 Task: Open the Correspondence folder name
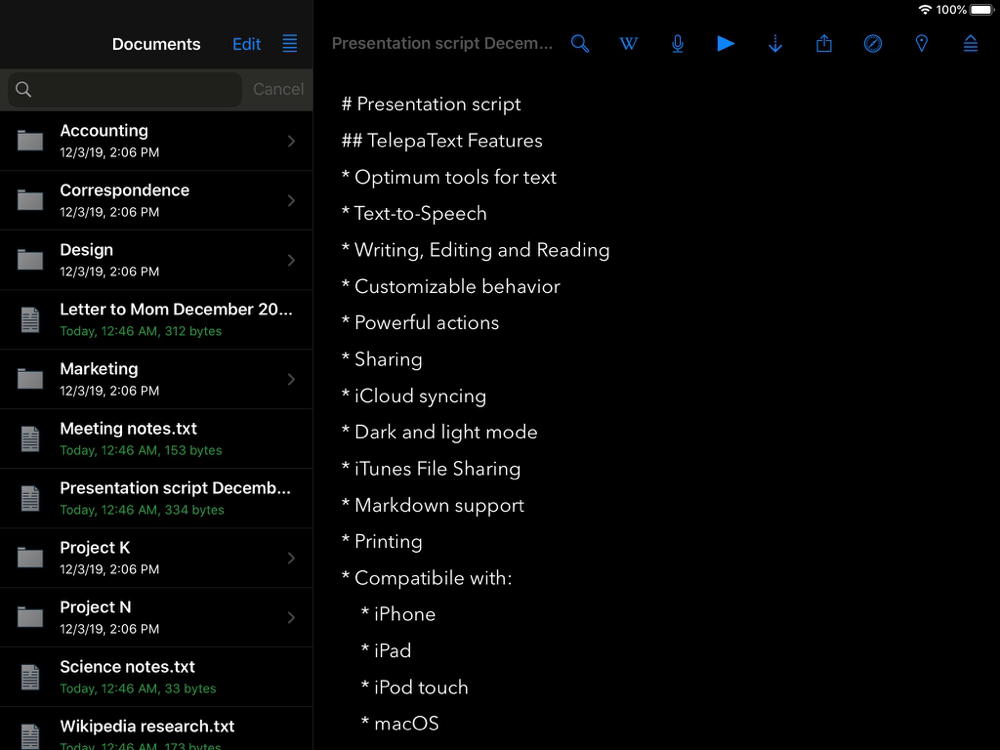click(124, 190)
